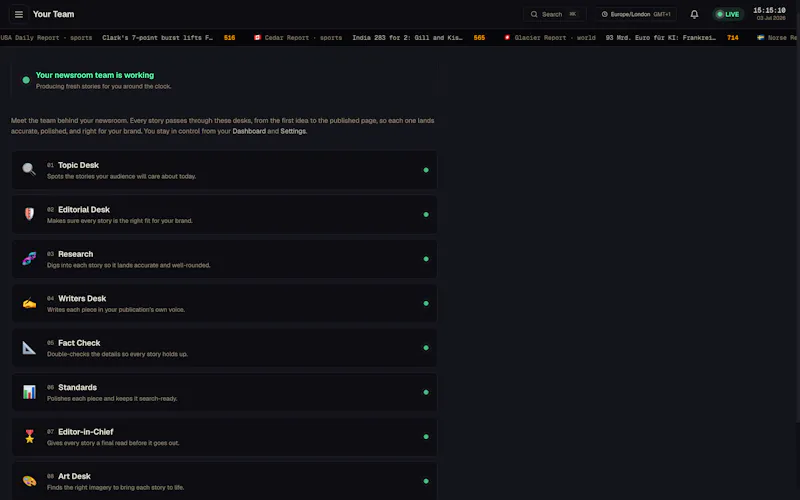Click the bar chart Standards icon
Viewport: 800px width, 500px height.
(x=29, y=392)
